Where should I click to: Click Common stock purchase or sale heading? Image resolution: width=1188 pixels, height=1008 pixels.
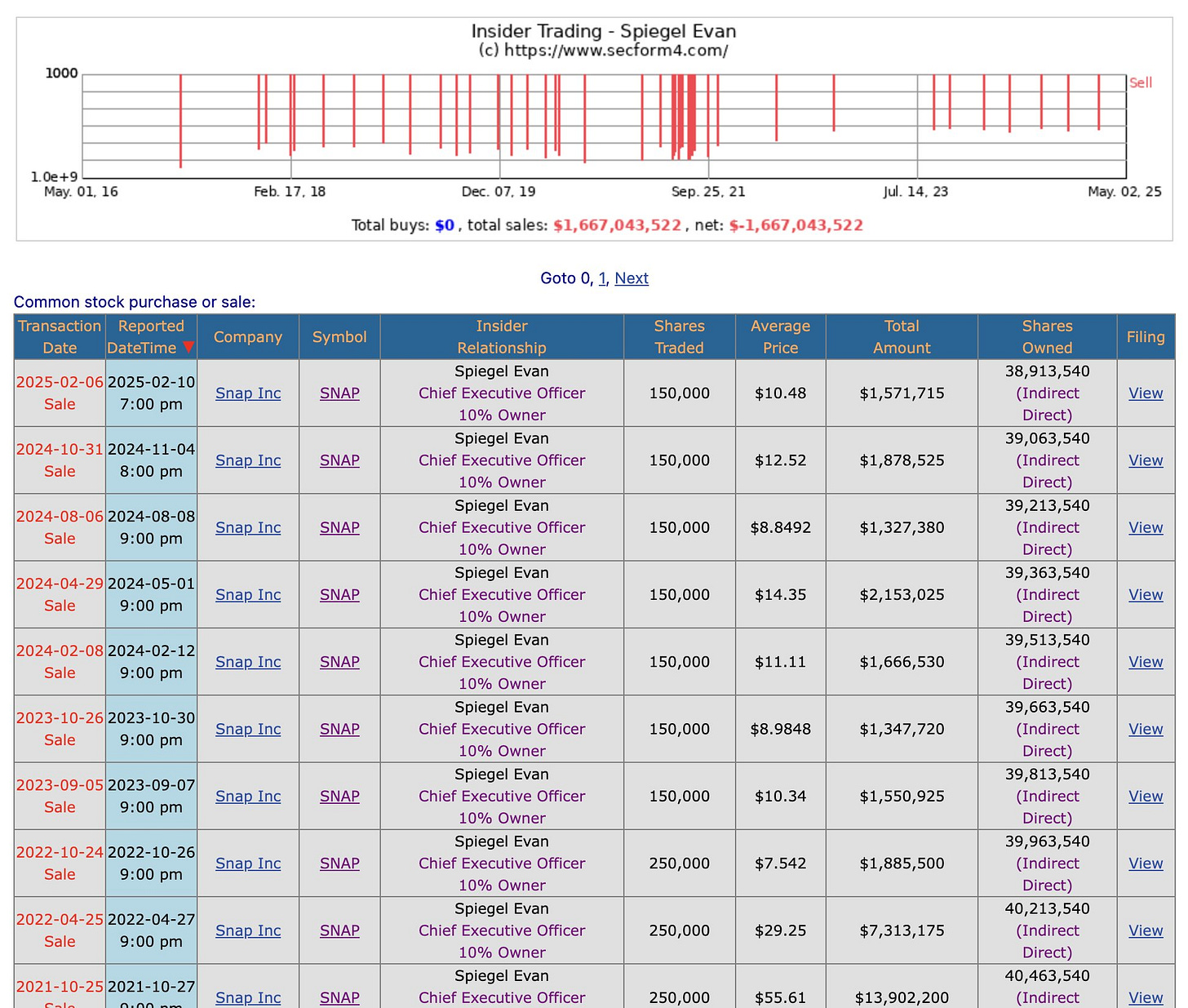click(135, 302)
